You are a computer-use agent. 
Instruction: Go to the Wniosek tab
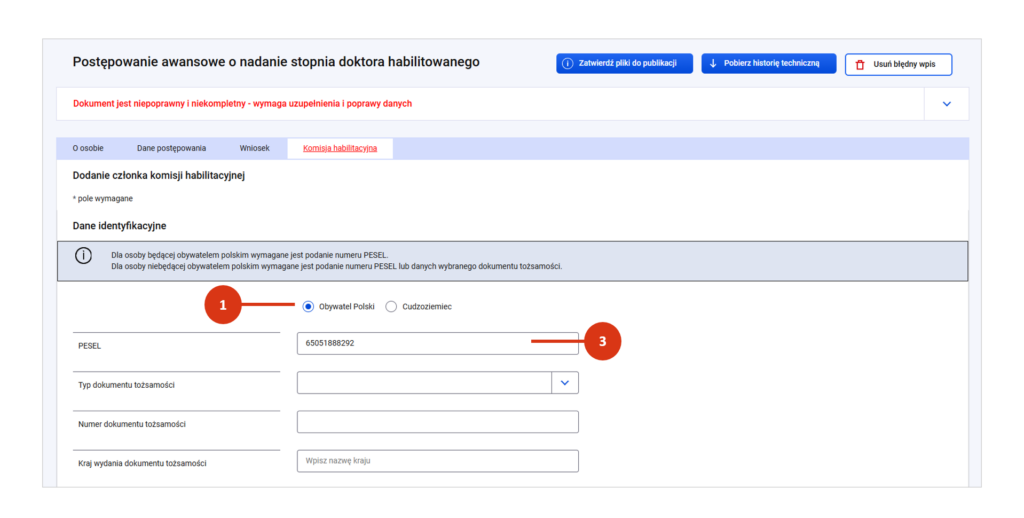254,148
